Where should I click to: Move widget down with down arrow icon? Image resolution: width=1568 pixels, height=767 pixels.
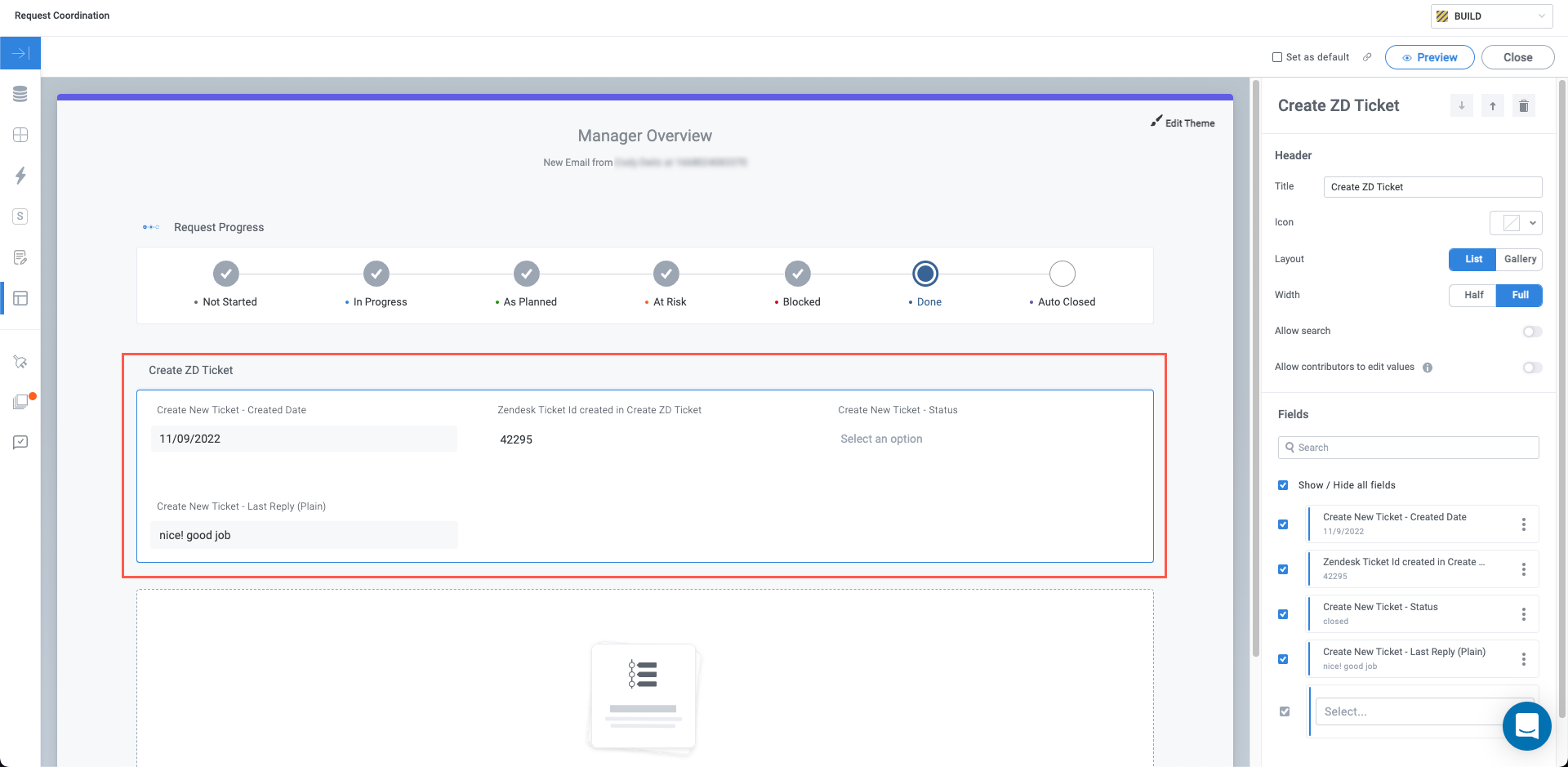point(1461,106)
